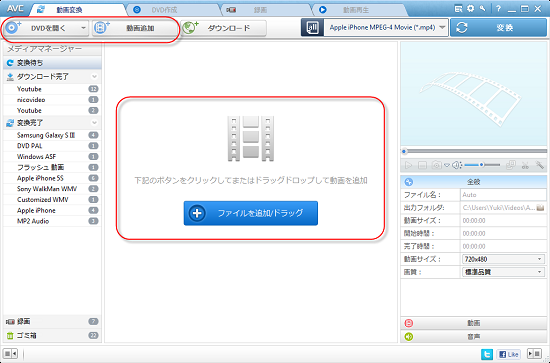550x363 pixels.
Task: Open the Apple iPhone MPEG-4 Movie format dropdown
Action: click(x=386, y=27)
